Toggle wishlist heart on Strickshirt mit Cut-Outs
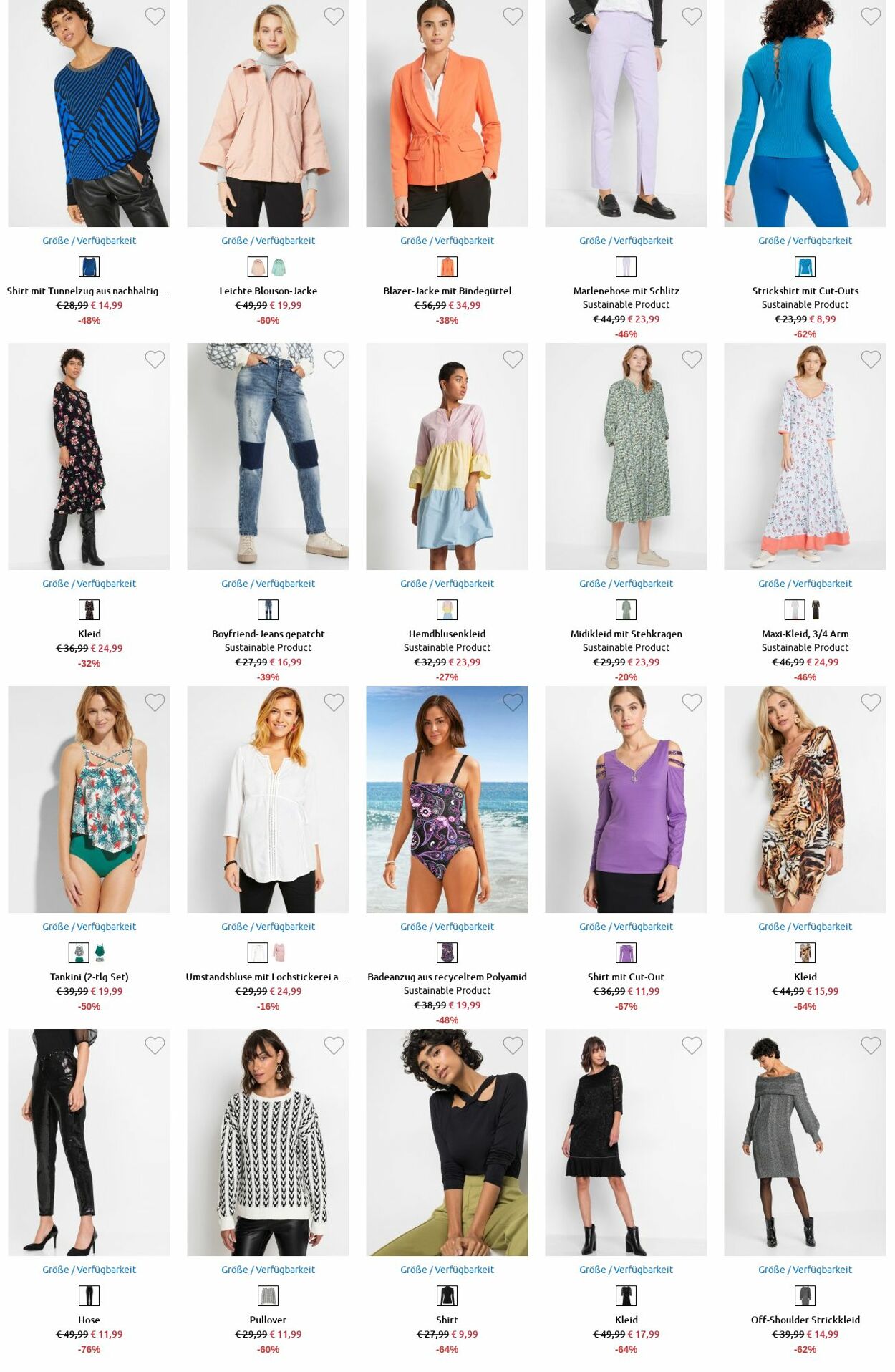The image size is (895, 1372). coord(871,16)
